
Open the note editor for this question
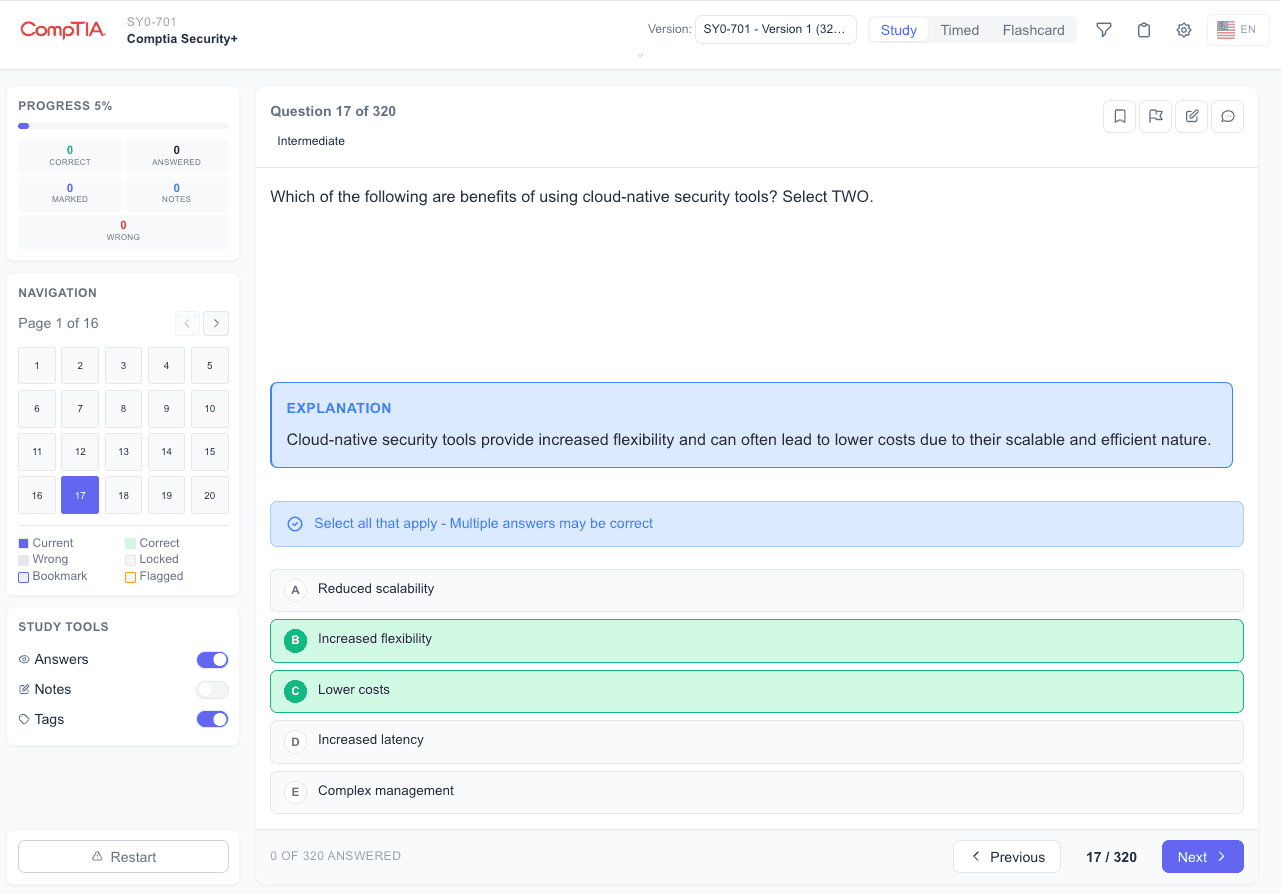coord(1191,116)
